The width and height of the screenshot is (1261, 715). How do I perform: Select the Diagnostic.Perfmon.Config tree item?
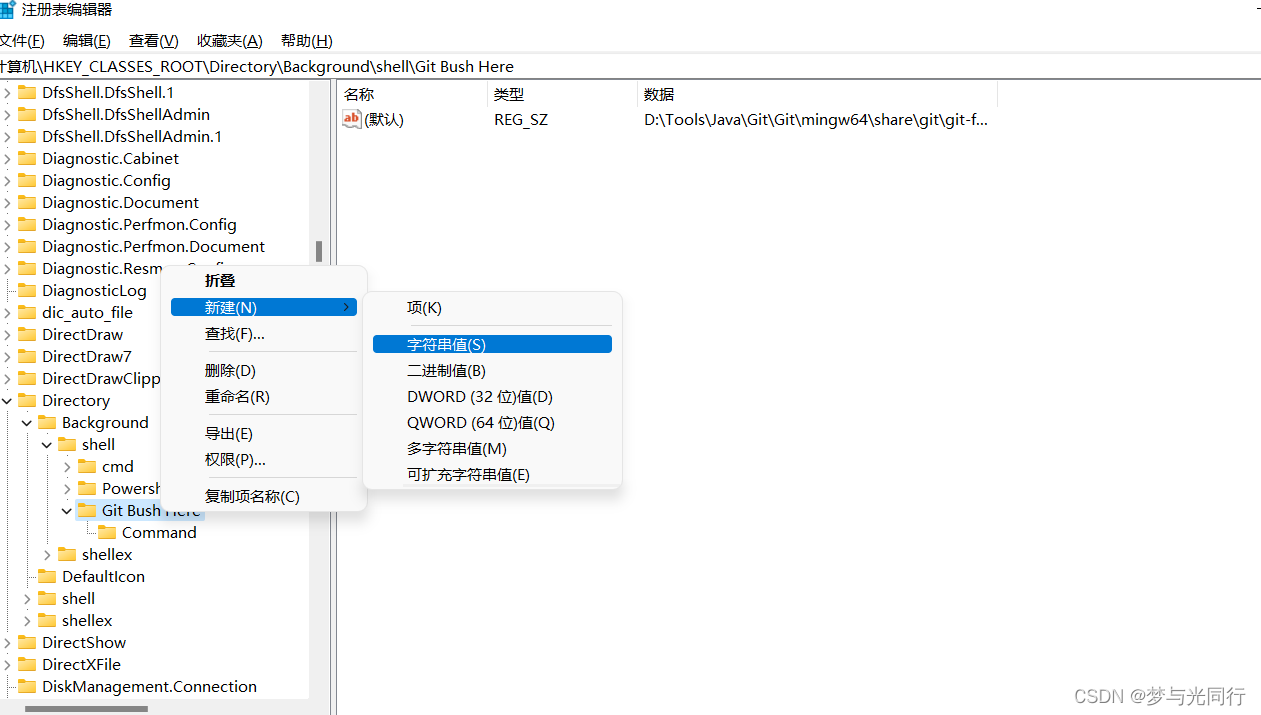click(x=139, y=224)
